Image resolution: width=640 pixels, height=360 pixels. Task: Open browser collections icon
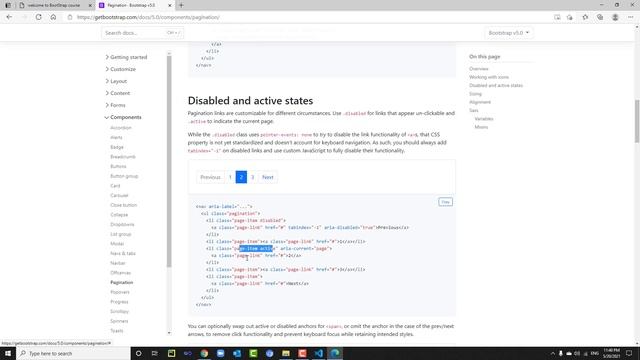[600, 17]
